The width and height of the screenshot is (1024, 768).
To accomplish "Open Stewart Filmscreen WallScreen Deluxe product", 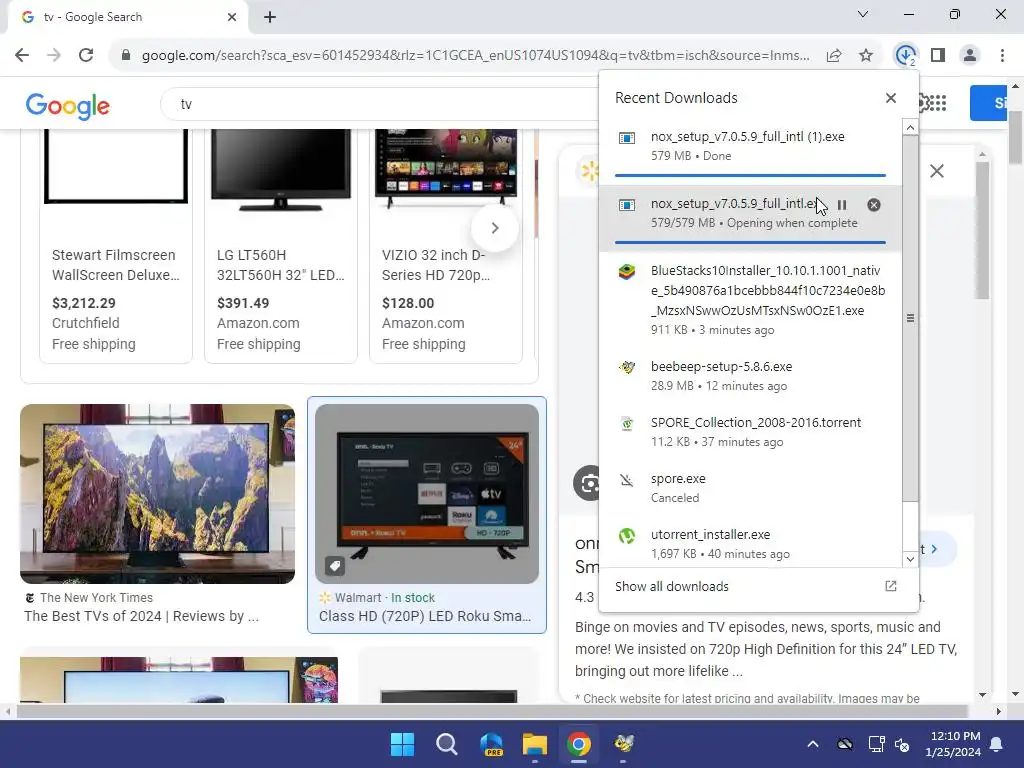I will click(x=116, y=245).
